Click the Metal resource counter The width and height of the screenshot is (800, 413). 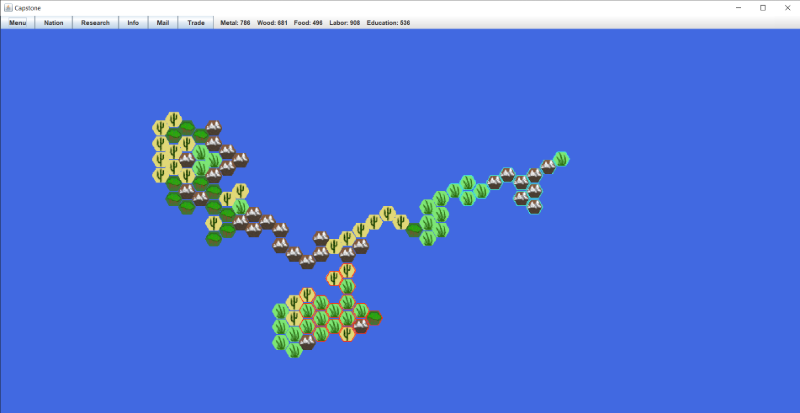236,22
